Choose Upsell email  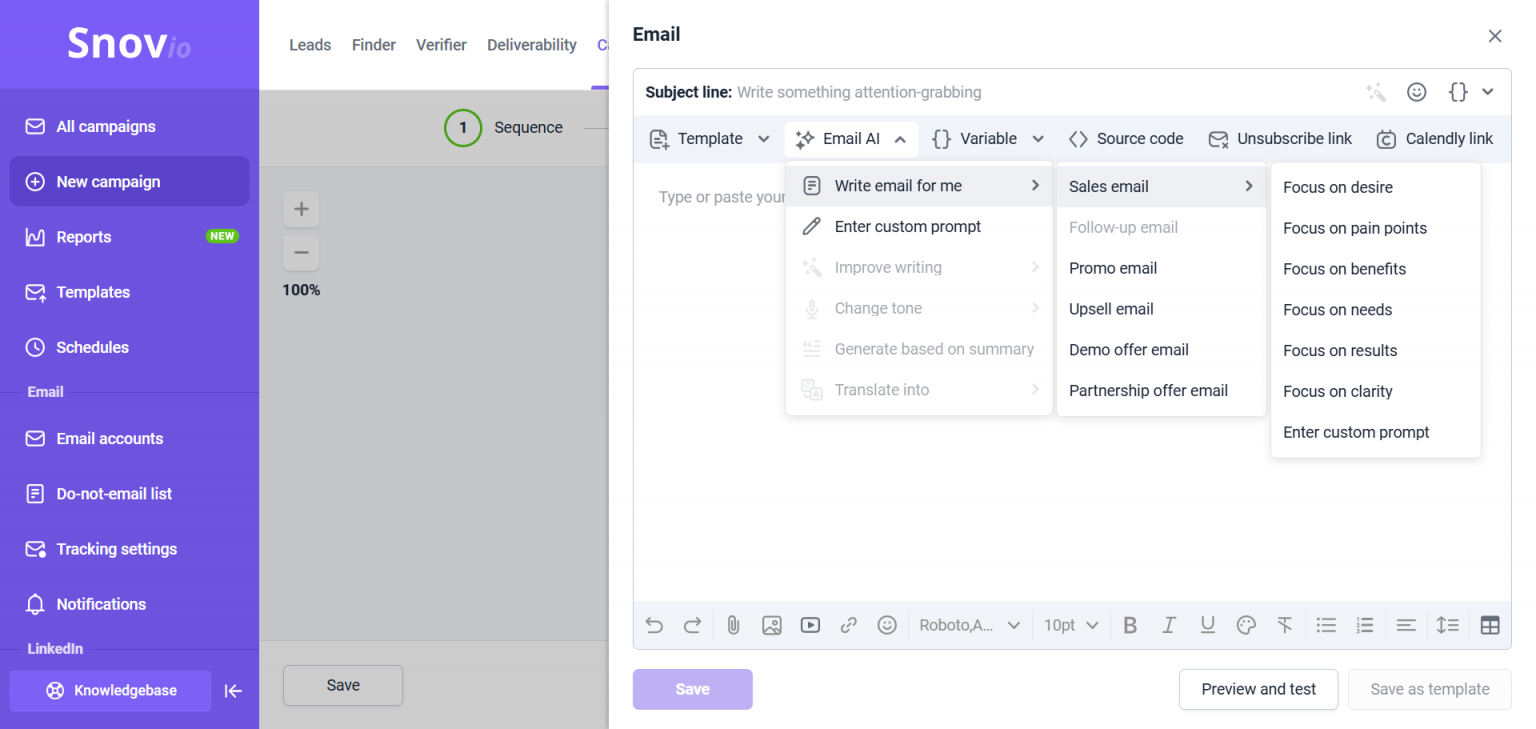point(1161,309)
